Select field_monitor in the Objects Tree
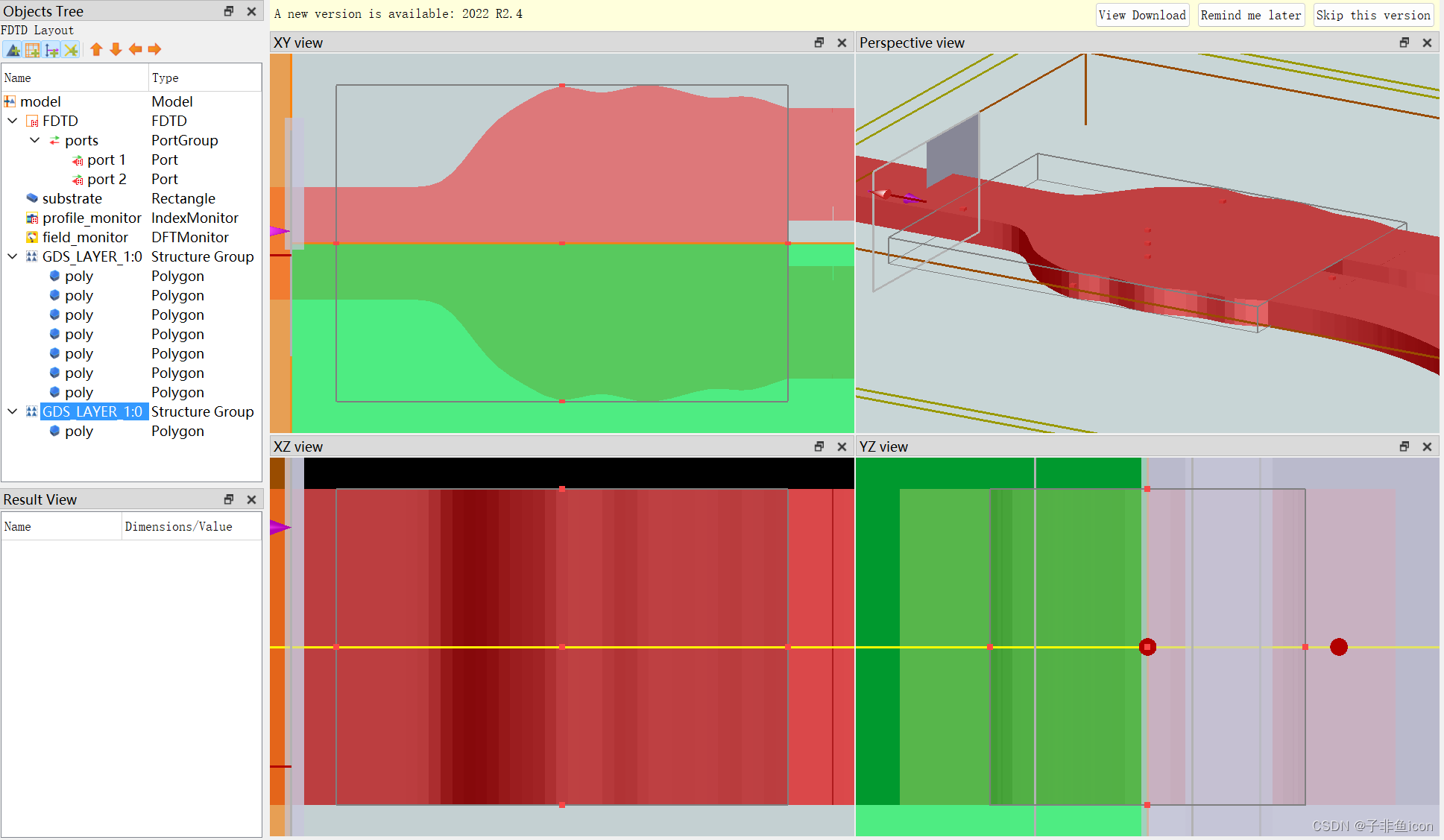The image size is (1444, 840). [x=85, y=237]
